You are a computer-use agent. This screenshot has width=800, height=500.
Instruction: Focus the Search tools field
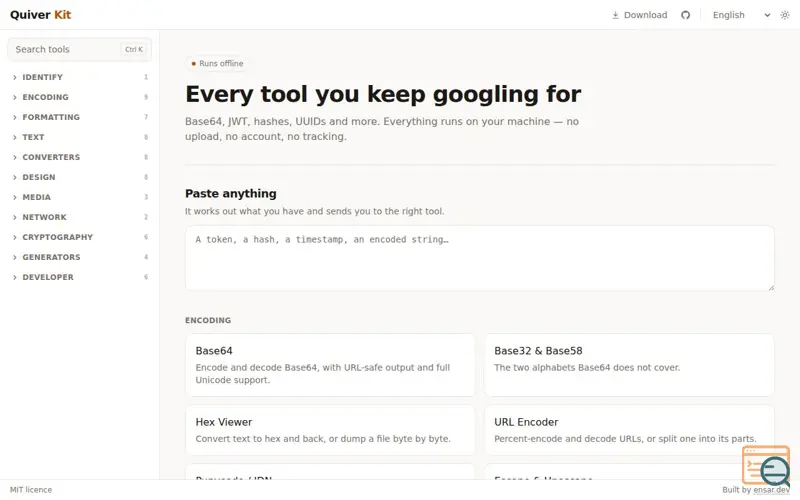pyautogui.click(x=80, y=49)
